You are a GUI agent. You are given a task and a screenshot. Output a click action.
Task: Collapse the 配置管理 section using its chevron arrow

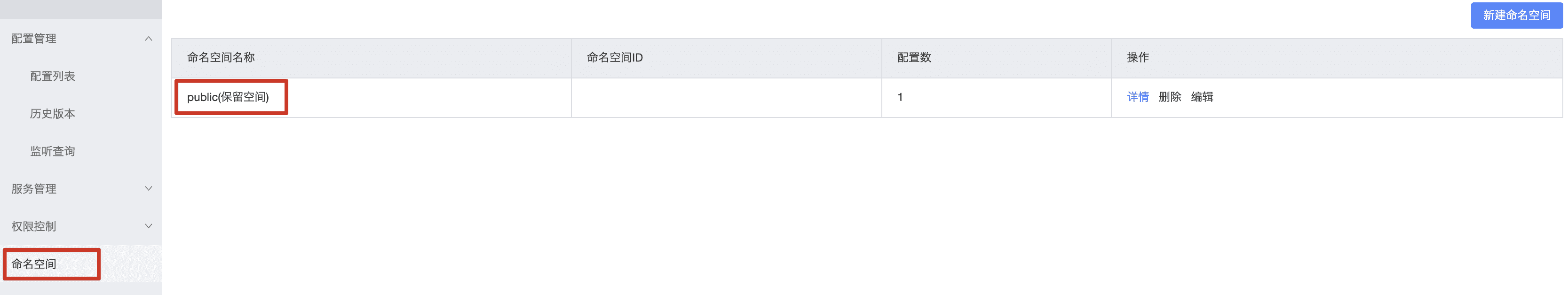pyautogui.click(x=149, y=39)
